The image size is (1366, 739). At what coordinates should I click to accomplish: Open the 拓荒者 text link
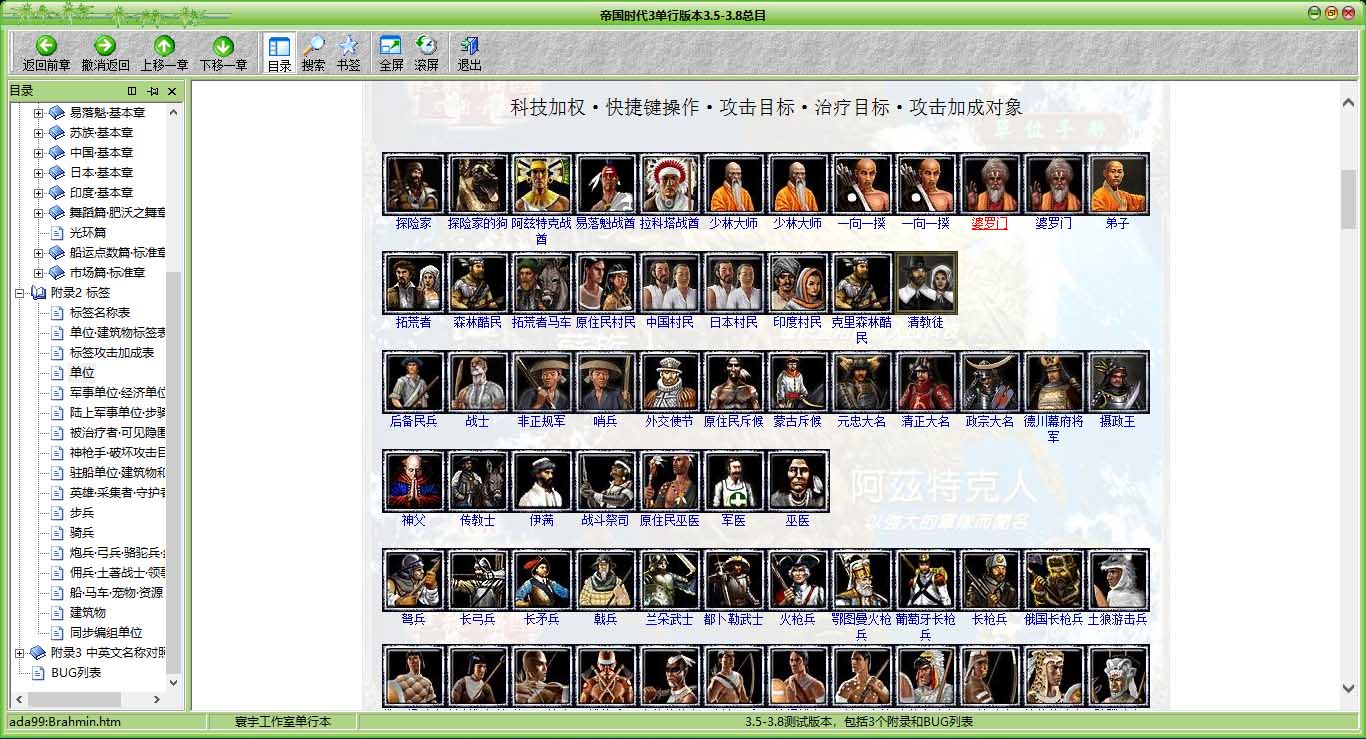pyautogui.click(x=414, y=322)
